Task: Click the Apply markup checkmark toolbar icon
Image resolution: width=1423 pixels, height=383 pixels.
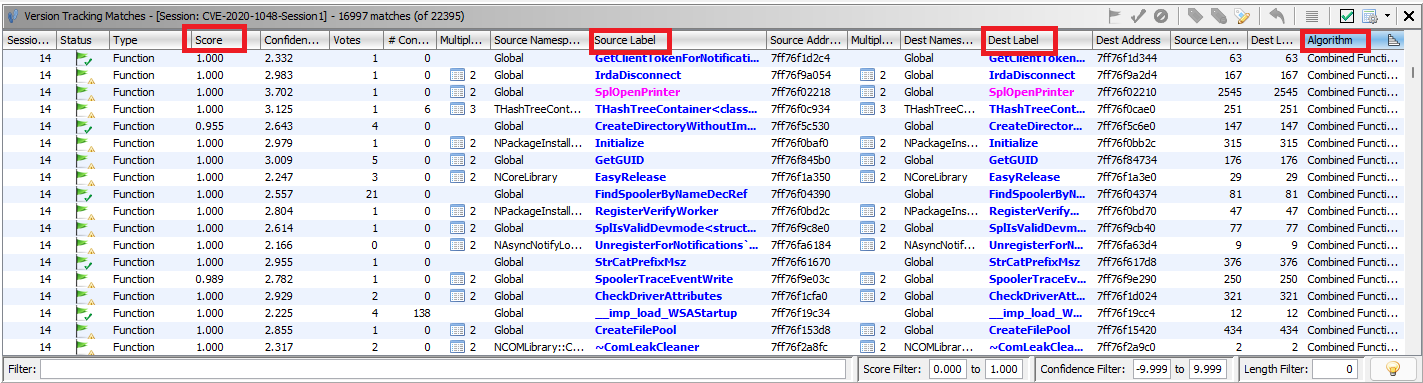Action: click(x=1138, y=16)
